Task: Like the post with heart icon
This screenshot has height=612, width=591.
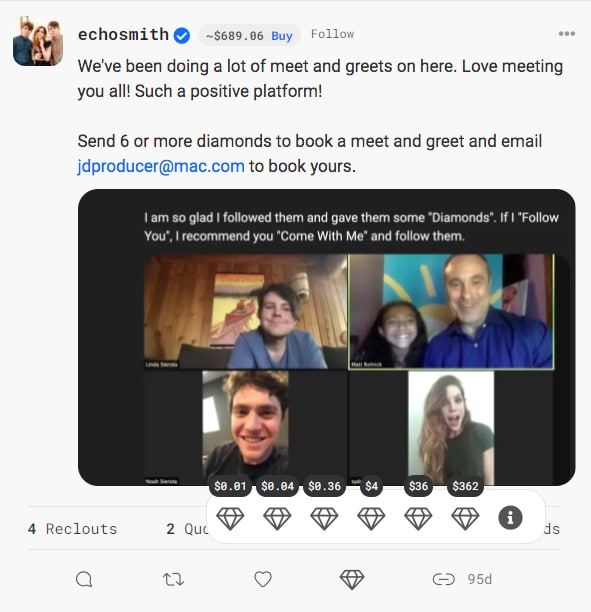Action: pos(263,579)
